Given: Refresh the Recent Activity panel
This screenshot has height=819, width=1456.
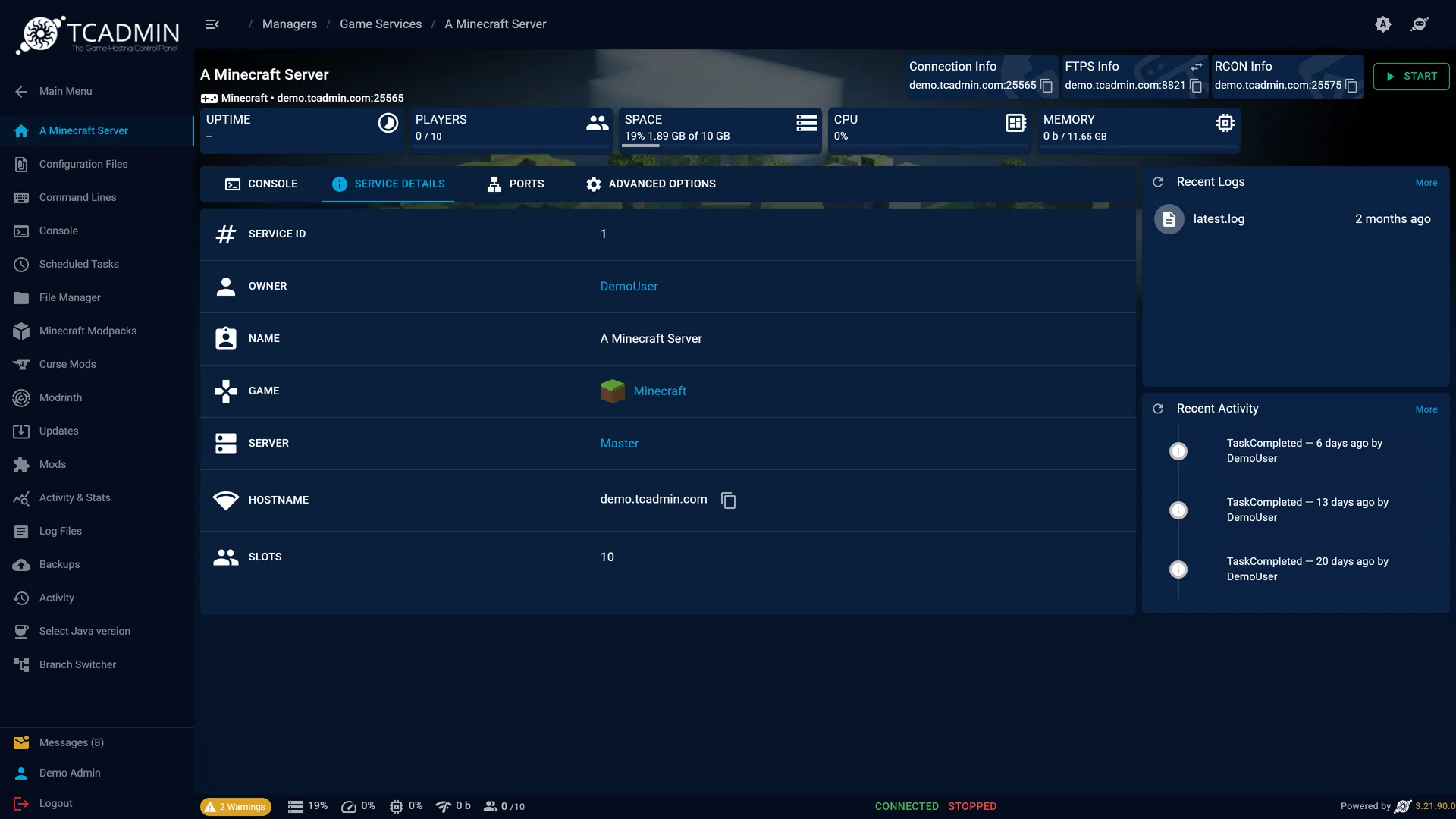Looking at the screenshot, I should tap(1158, 409).
